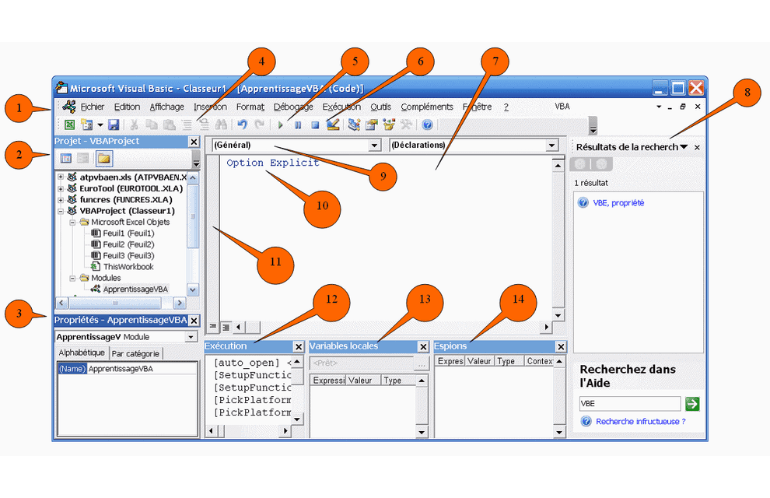The width and height of the screenshot is (770, 498).
Task: Switch to Procedure View at code pane bottom
Action: tap(213, 327)
